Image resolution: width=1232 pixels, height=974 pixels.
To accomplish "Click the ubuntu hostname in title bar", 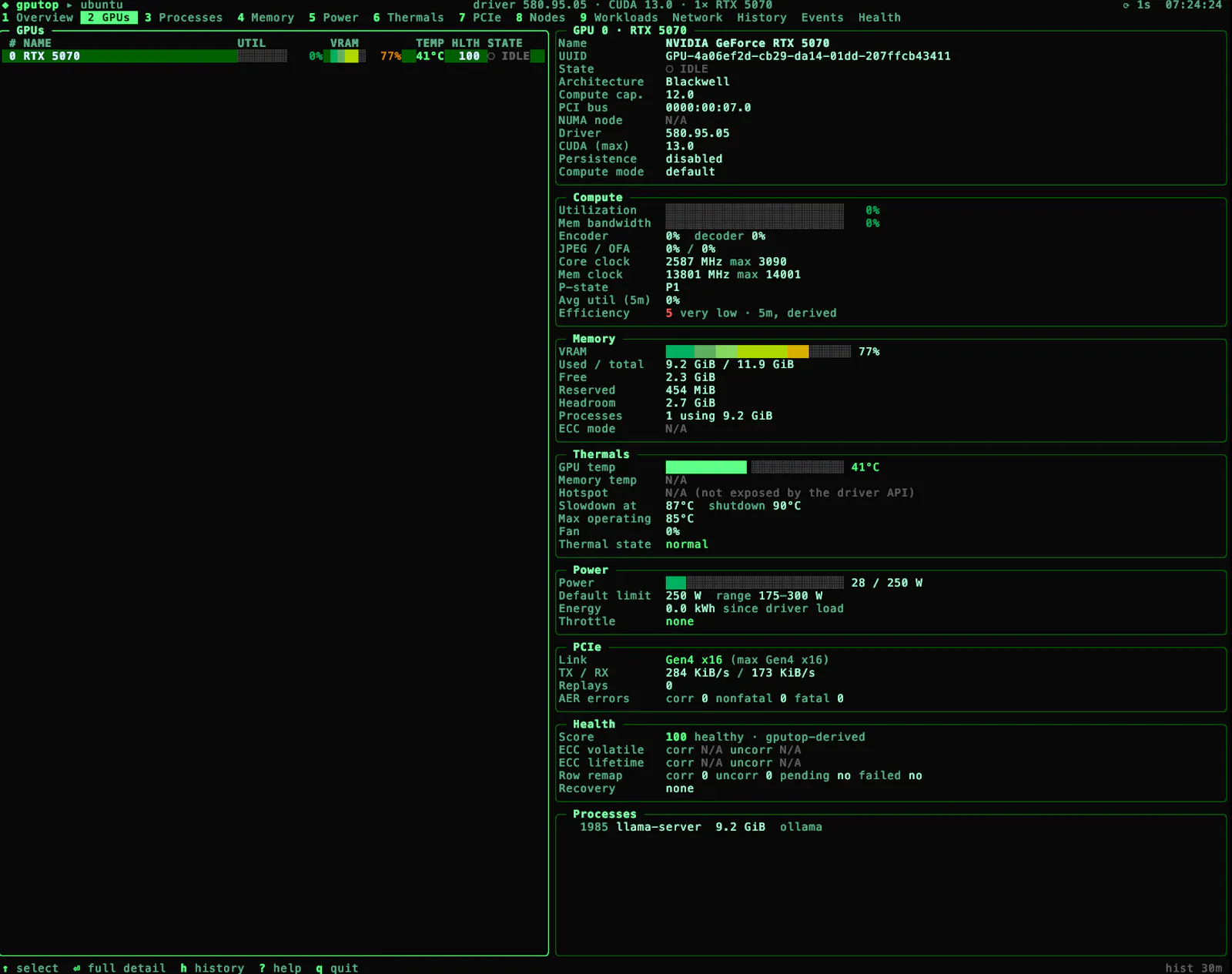I will (x=102, y=5).
